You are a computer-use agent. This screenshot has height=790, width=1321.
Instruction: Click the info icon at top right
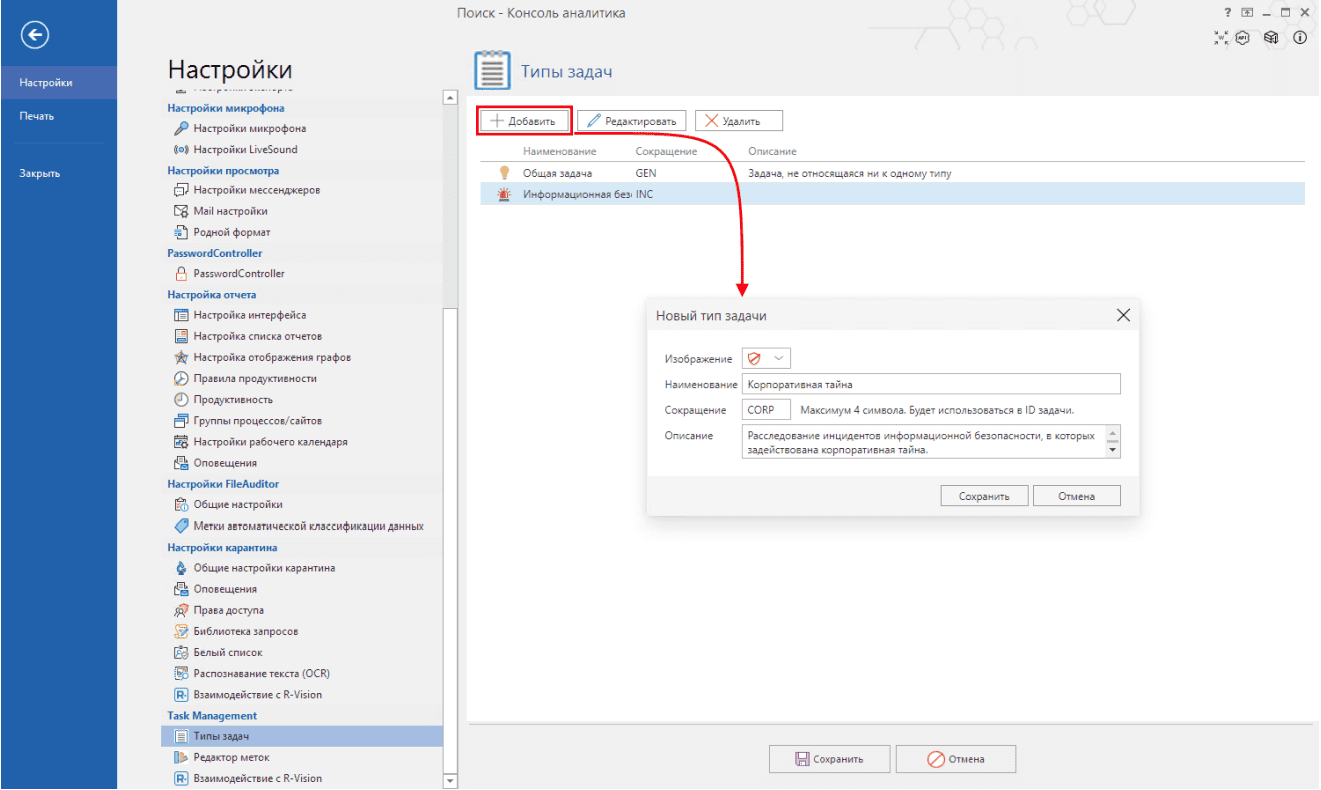1300,38
